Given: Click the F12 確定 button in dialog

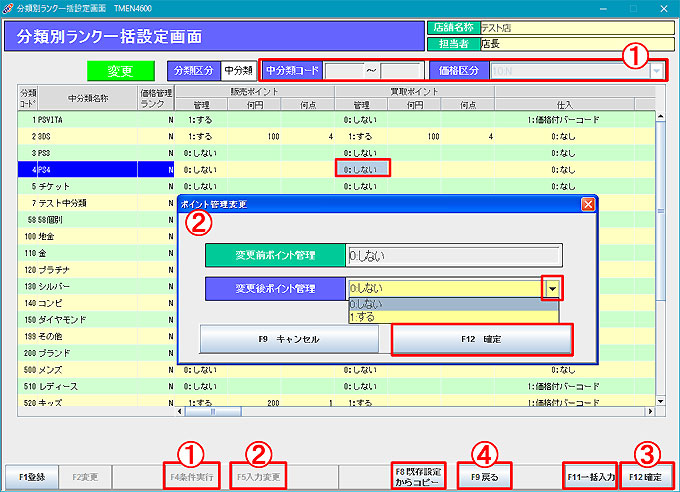Looking at the screenshot, I should (x=482, y=339).
